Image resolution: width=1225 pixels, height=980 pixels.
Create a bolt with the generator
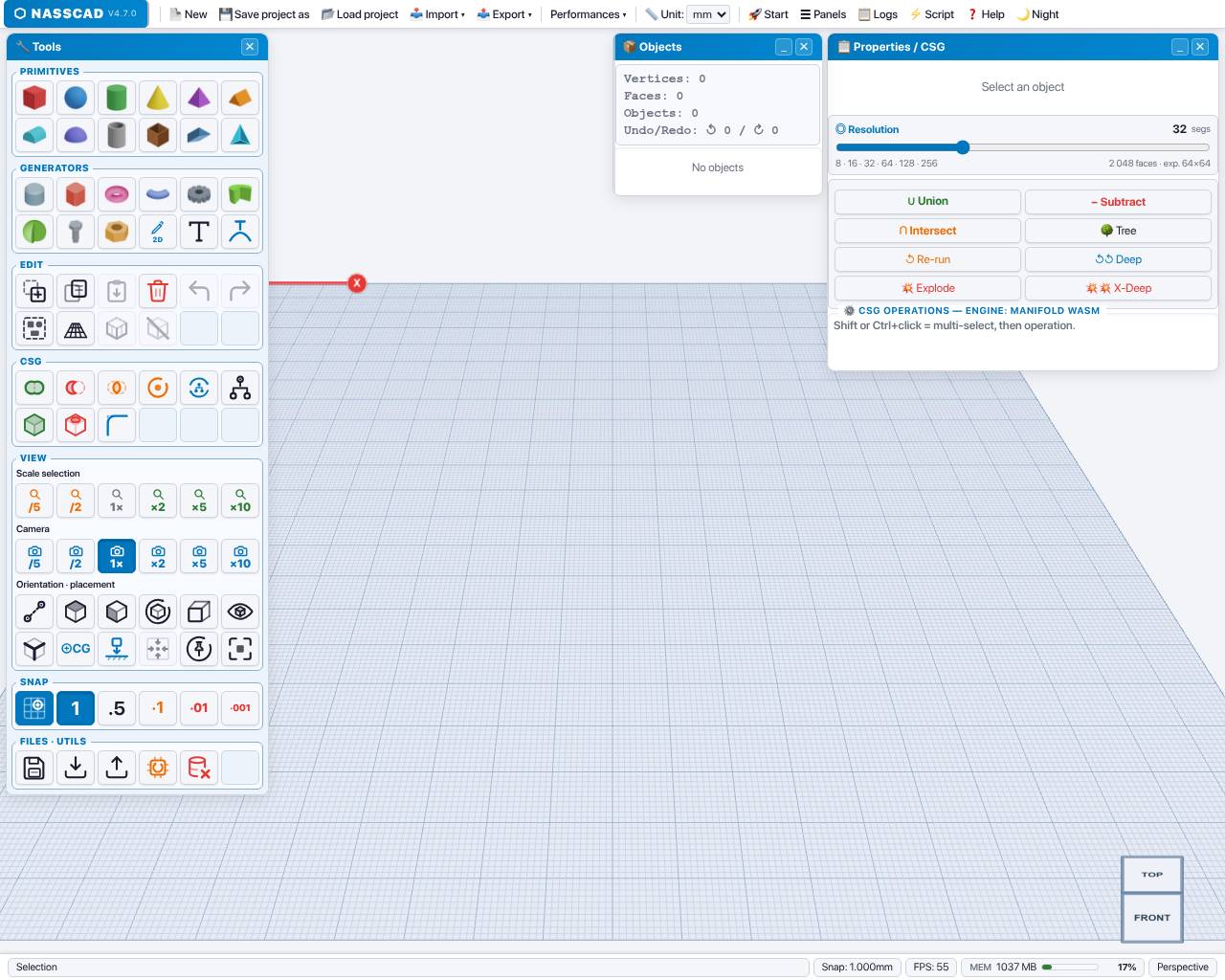76,232
